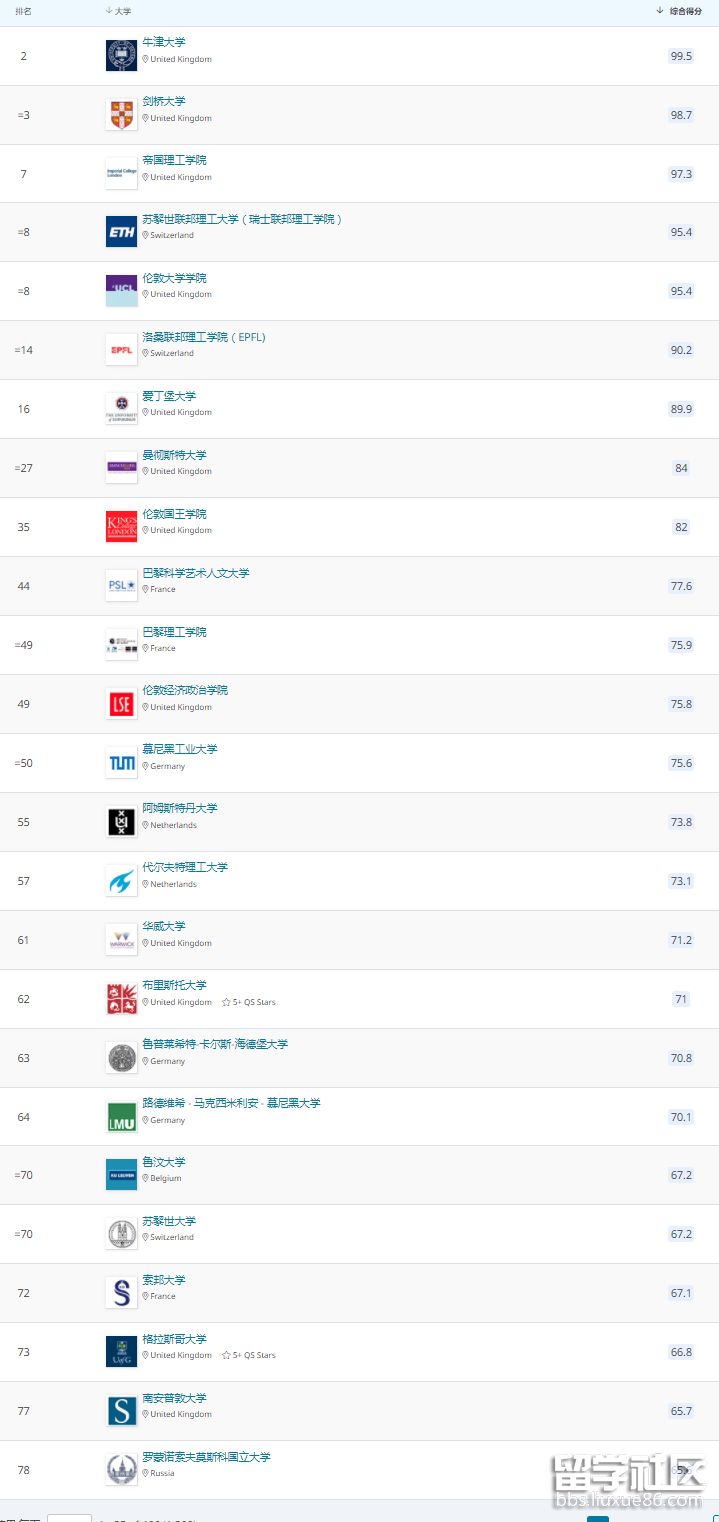Open the 爱丁堡大学 university link
The width and height of the screenshot is (719, 1522).
169,396
